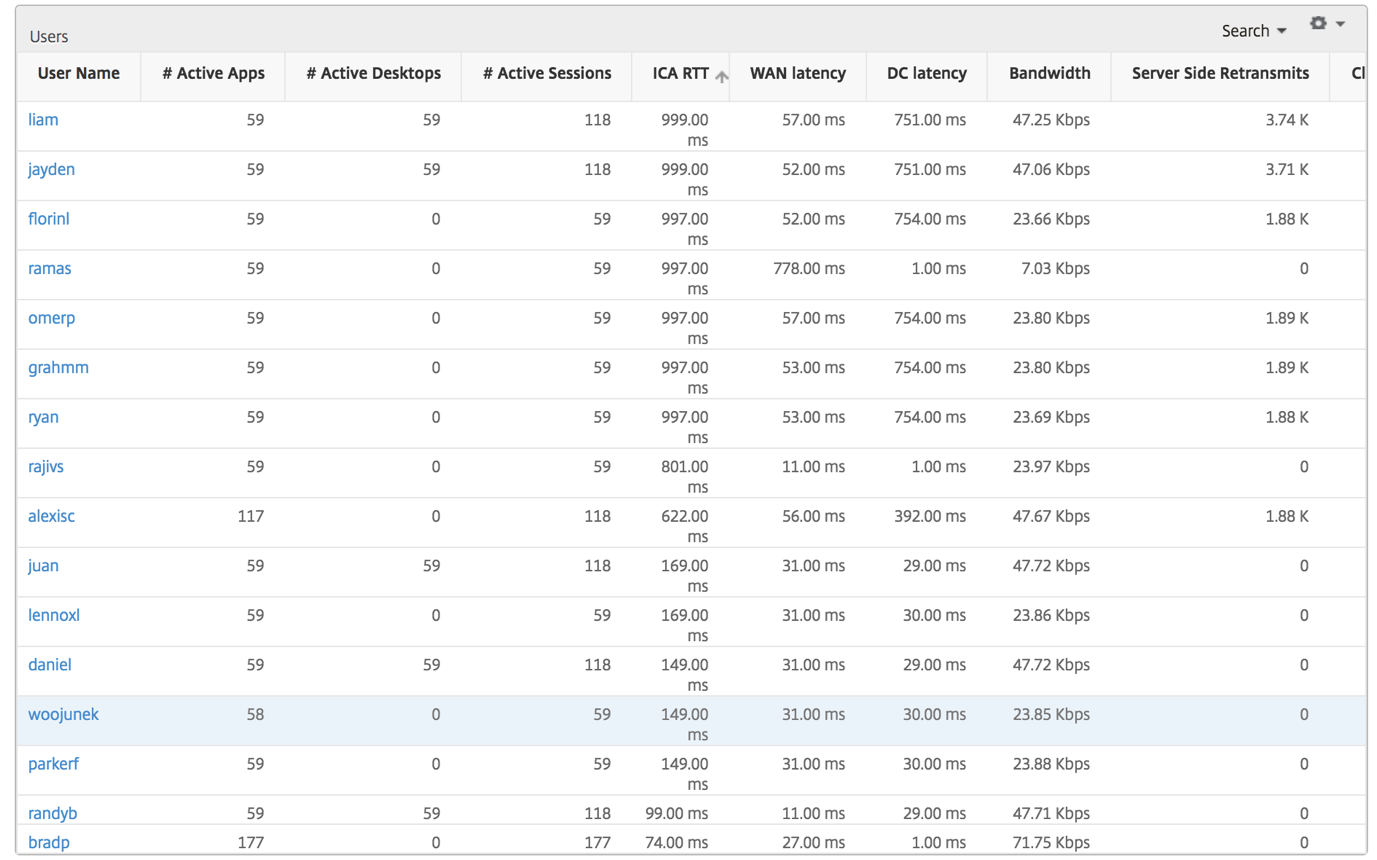Click the ICA RTT sort arrow
Screen dimensions: 1377x860
click(x=722, y=76)
